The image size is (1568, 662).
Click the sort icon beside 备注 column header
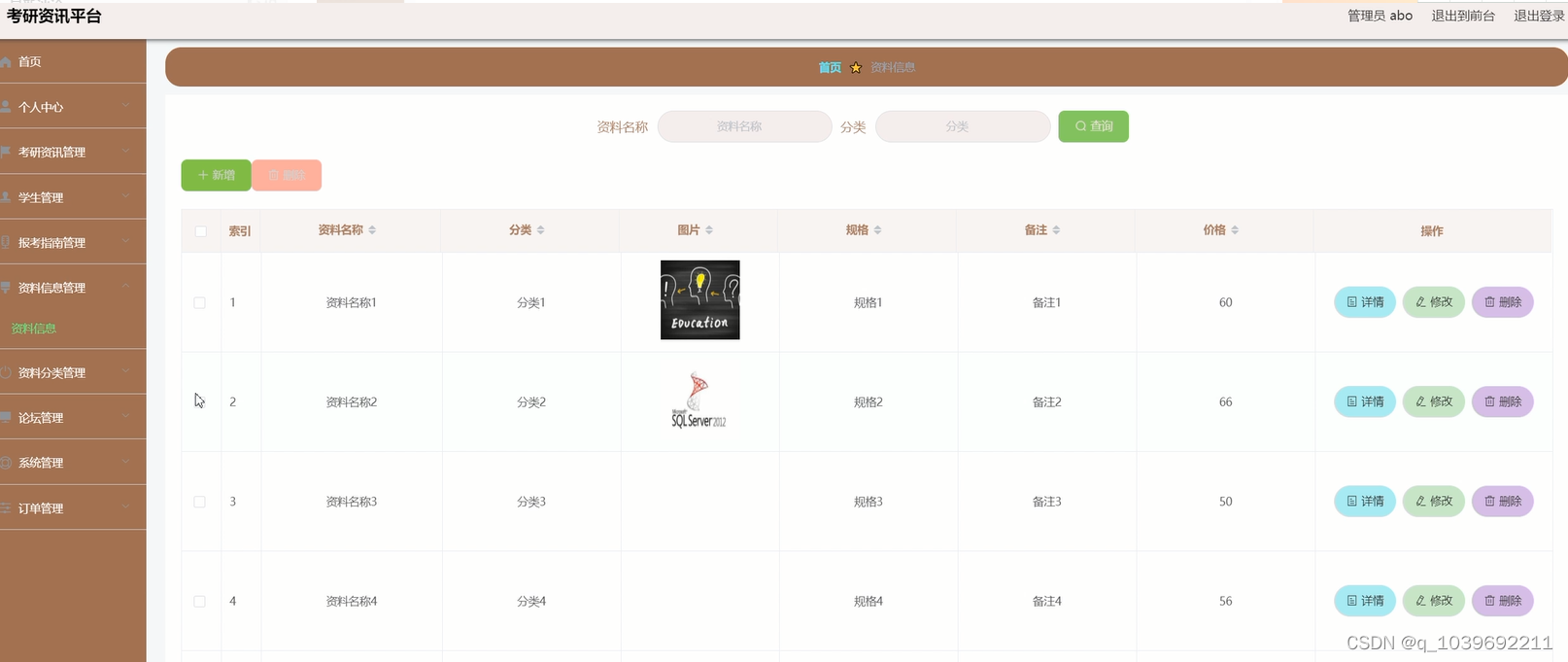pos(1056,230)
